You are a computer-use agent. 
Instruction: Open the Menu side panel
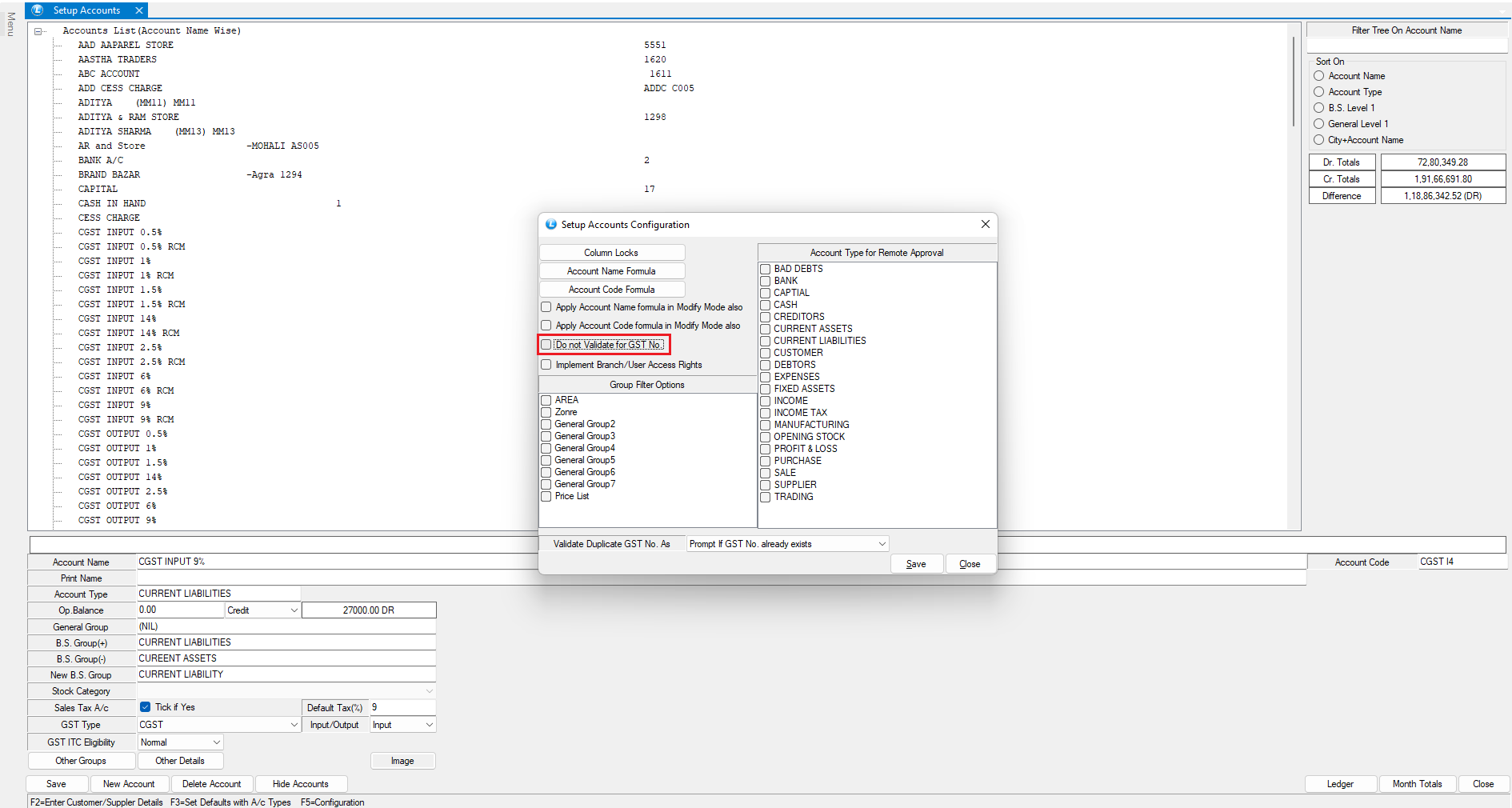pyautogui.click(x=10, y=24)
